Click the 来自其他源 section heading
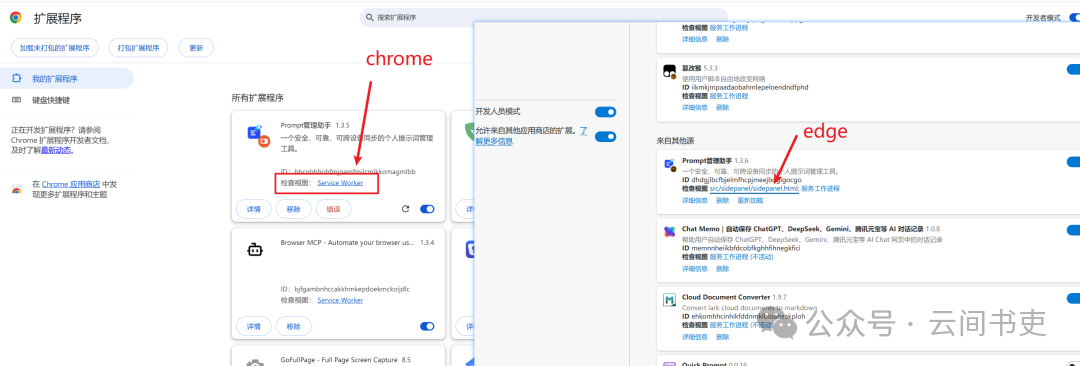Viewport: 1080px width, 366px height. coord(675,141)
